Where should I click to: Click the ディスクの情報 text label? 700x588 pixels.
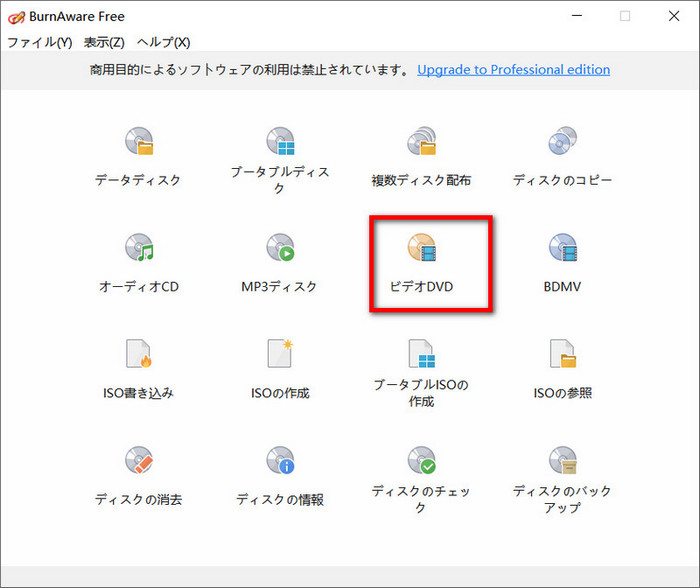coord(280,499)
